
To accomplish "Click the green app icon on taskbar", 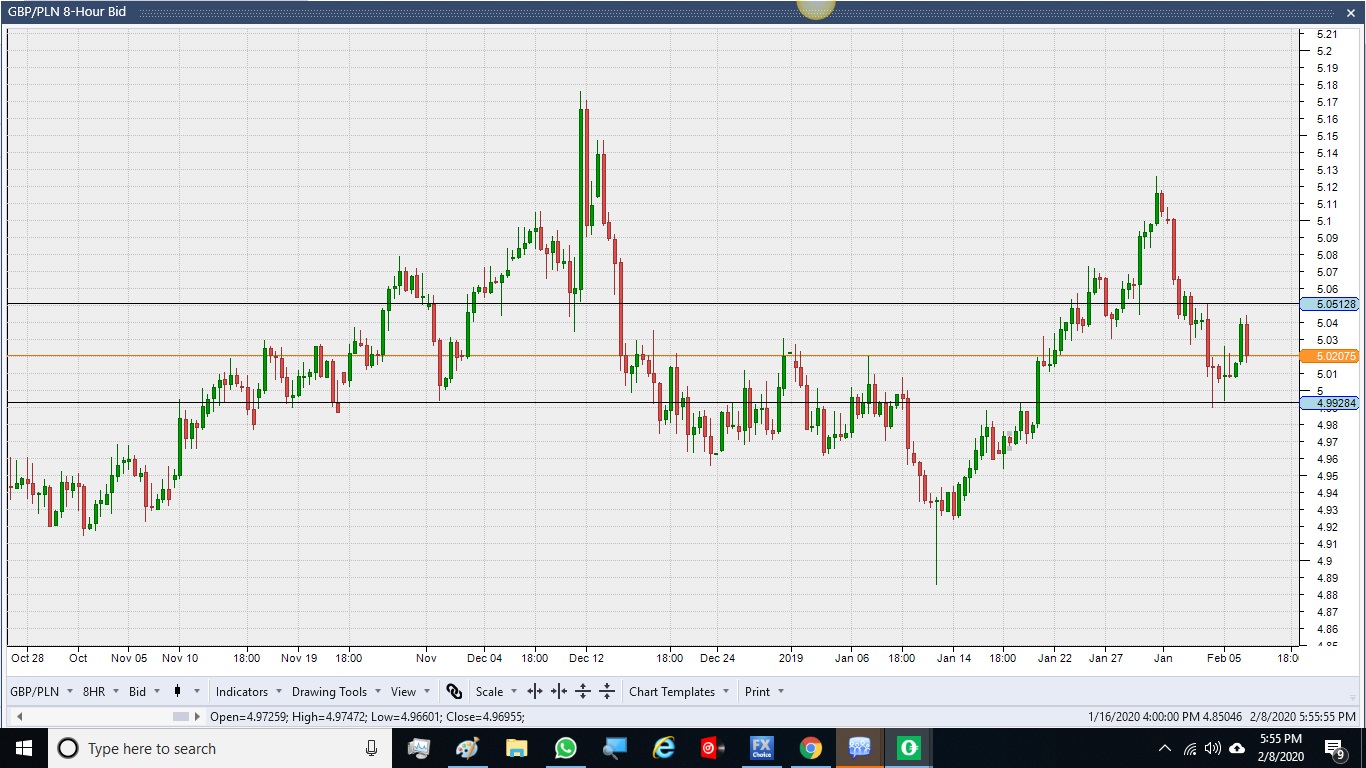I will coord(909,748).
